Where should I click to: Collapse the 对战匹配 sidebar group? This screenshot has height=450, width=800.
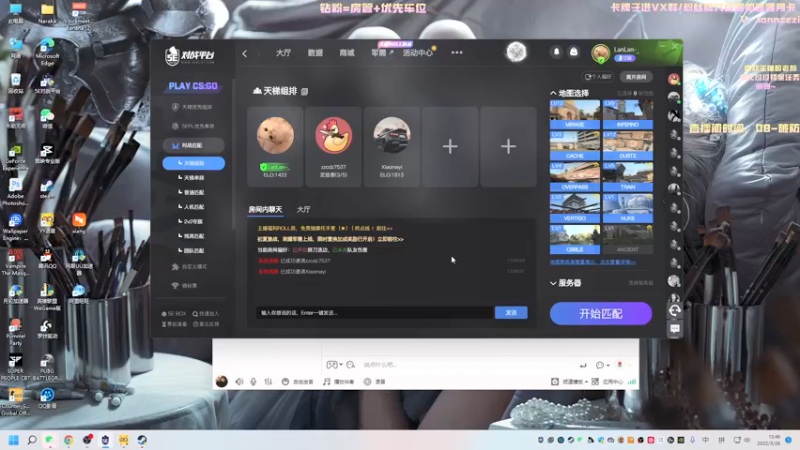[193, 145]
